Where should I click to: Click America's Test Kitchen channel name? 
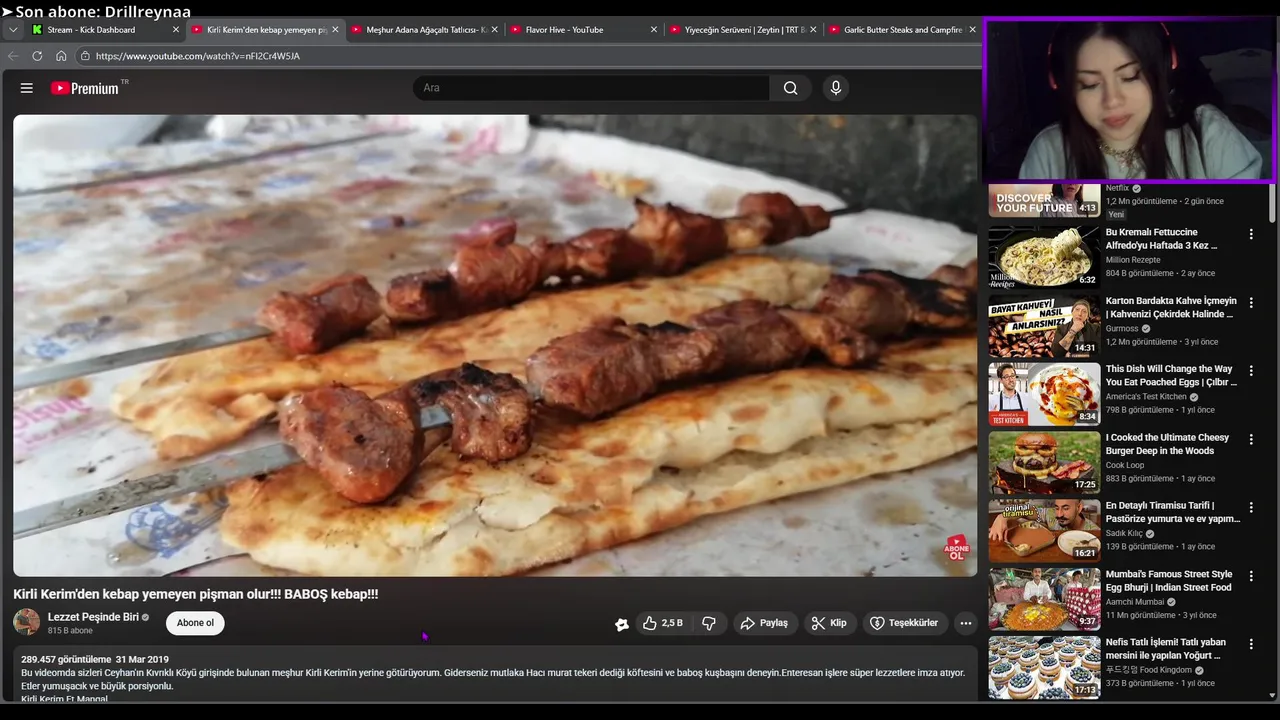tap(1145, 397)
